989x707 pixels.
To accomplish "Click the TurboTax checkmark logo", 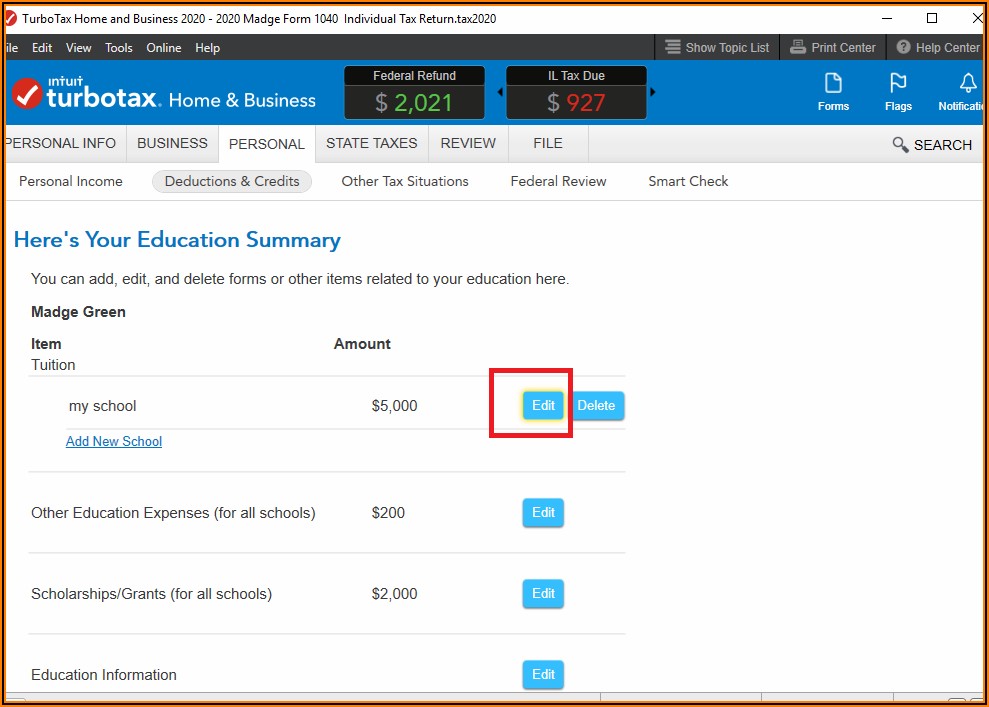I will (27, 95).
